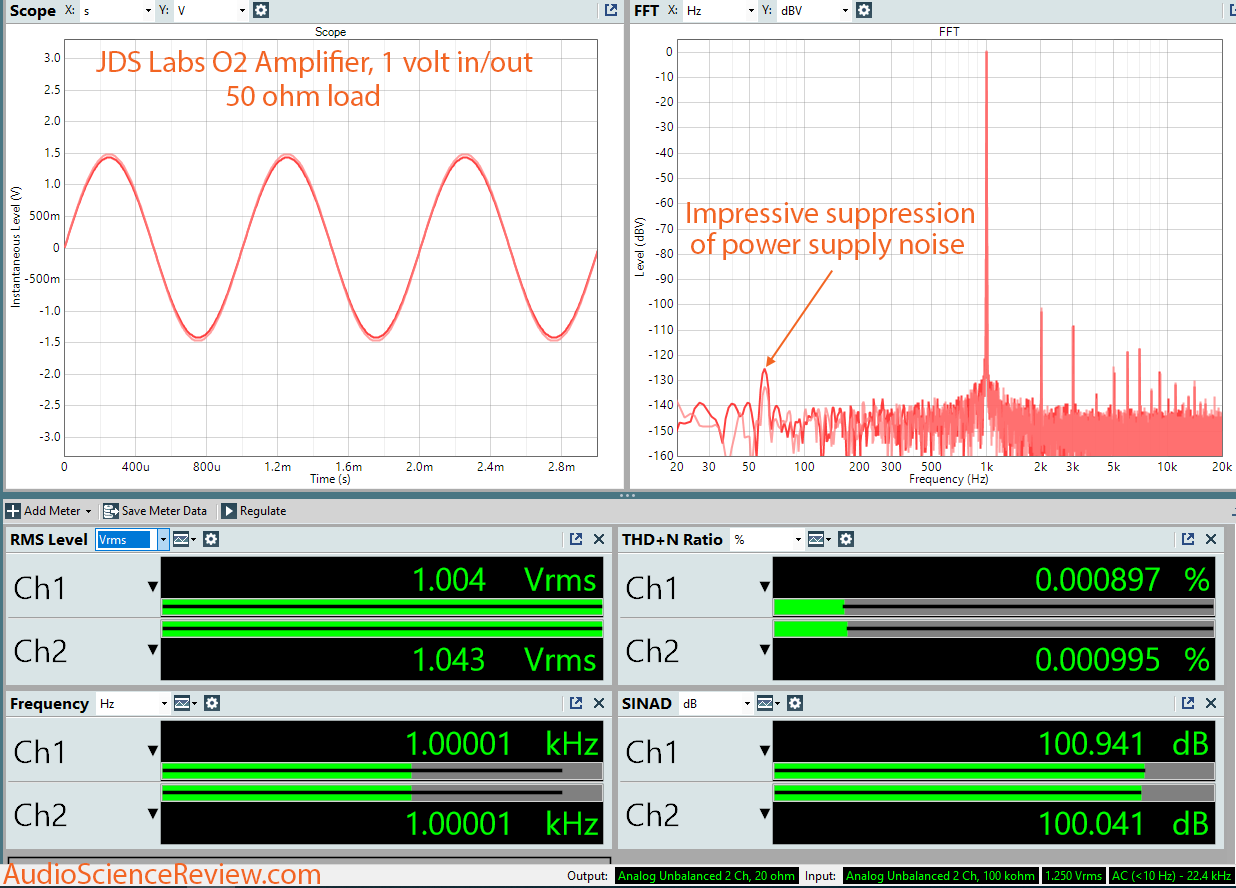Click Frequency meter bar graph view icon
Viewport: 1236px width, 888px height.
[x=183, y=703]
